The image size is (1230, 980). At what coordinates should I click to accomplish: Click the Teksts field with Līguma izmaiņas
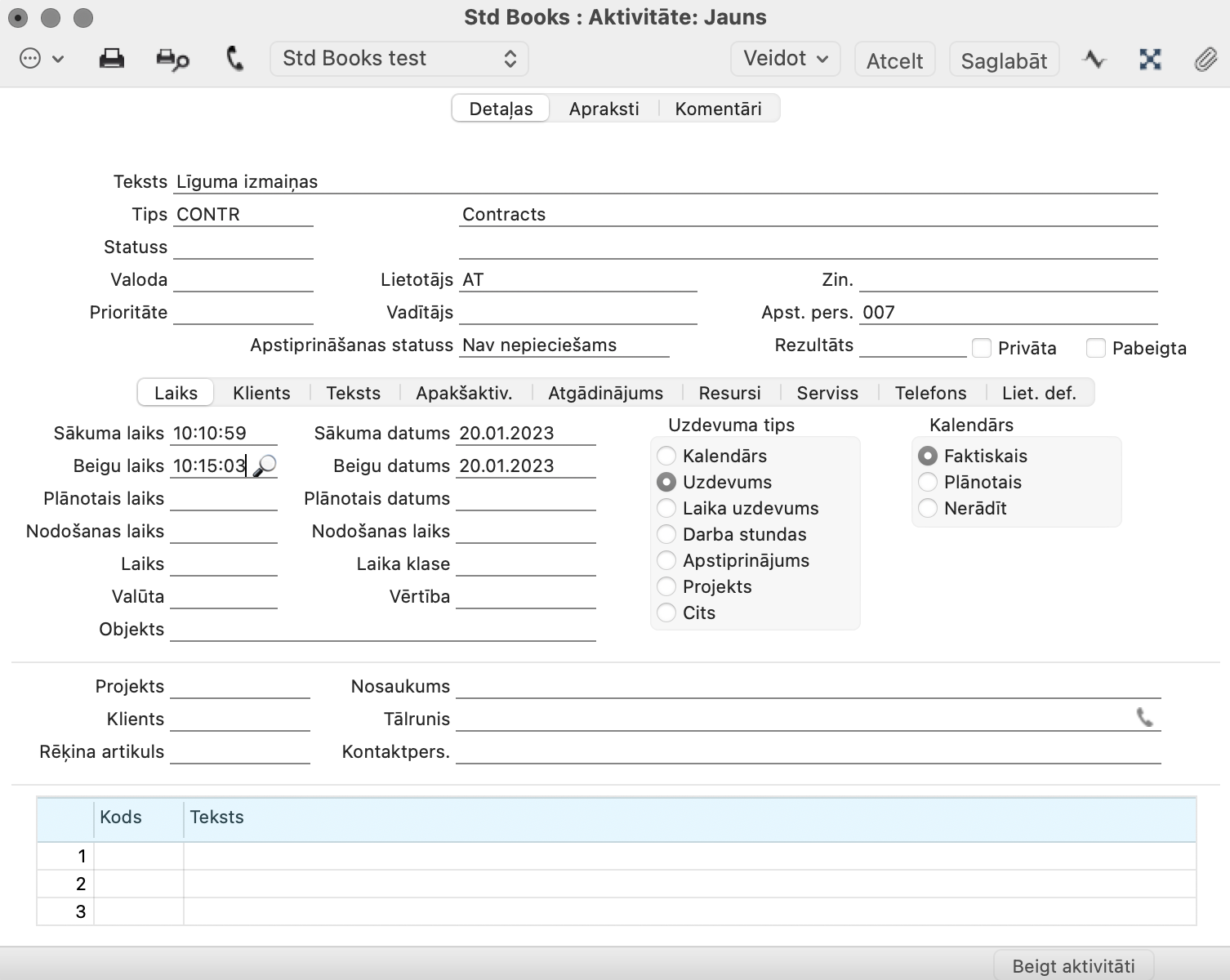(x=666, y=181)
